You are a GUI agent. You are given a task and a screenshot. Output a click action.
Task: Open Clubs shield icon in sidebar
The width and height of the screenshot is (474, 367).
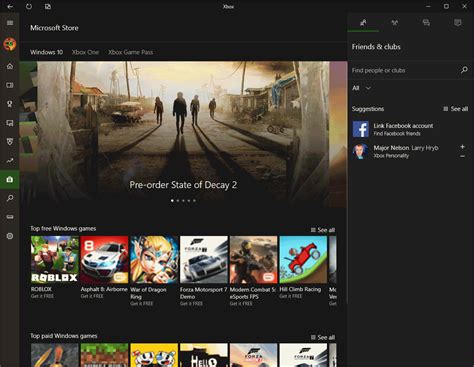(x=10, y=142)
